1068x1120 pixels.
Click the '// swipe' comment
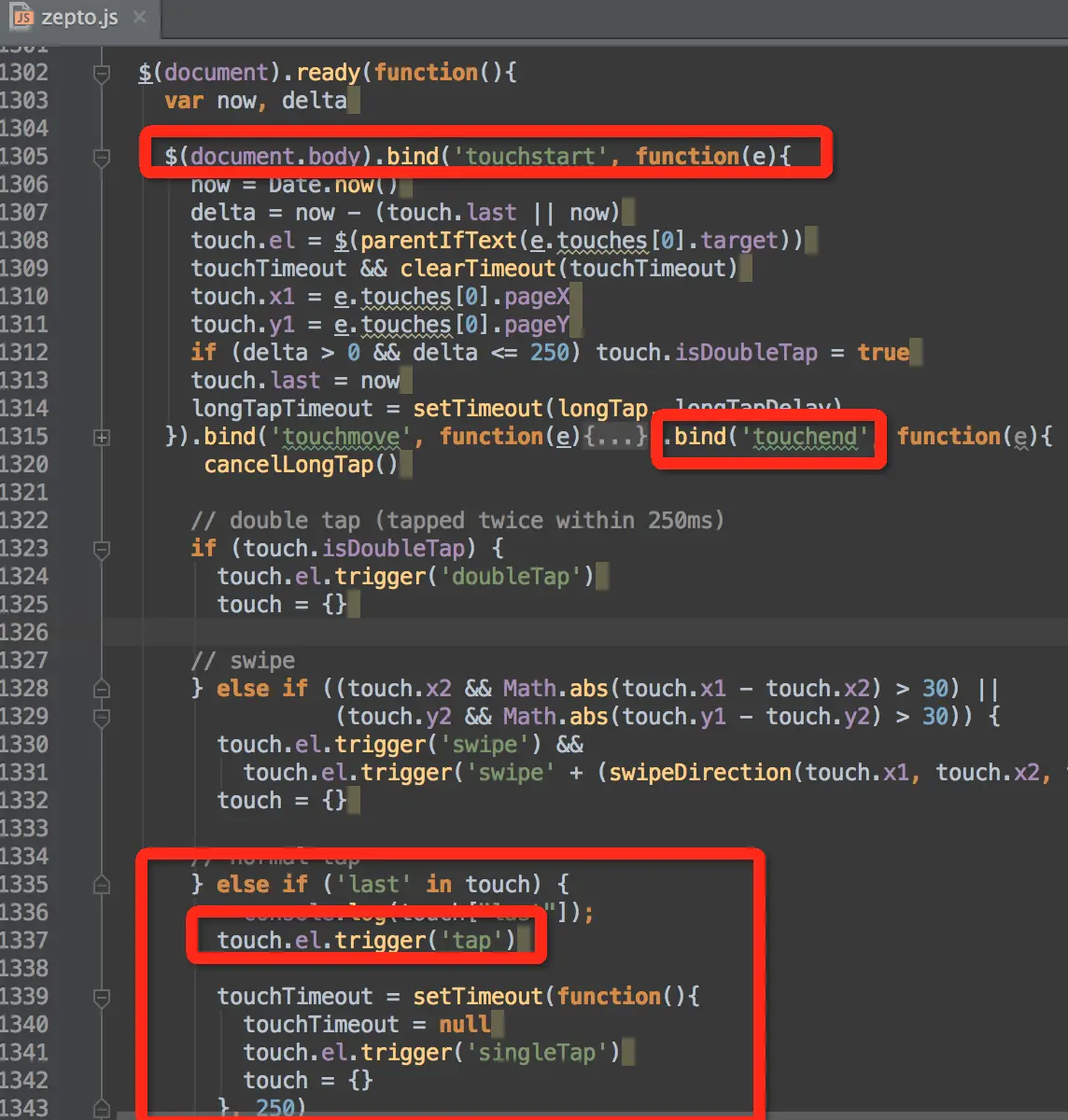click(243, 661)
